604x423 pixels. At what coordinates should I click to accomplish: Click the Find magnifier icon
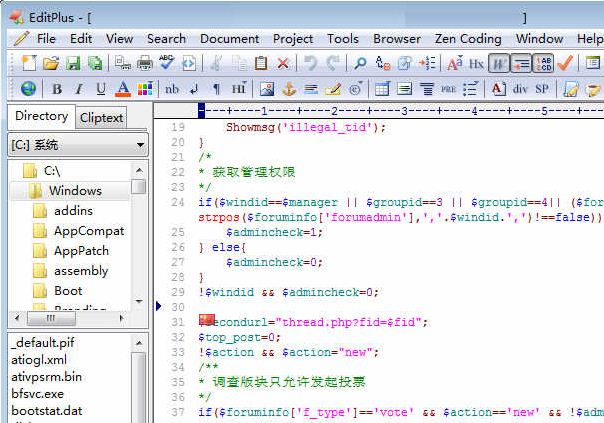pos(359,63)
